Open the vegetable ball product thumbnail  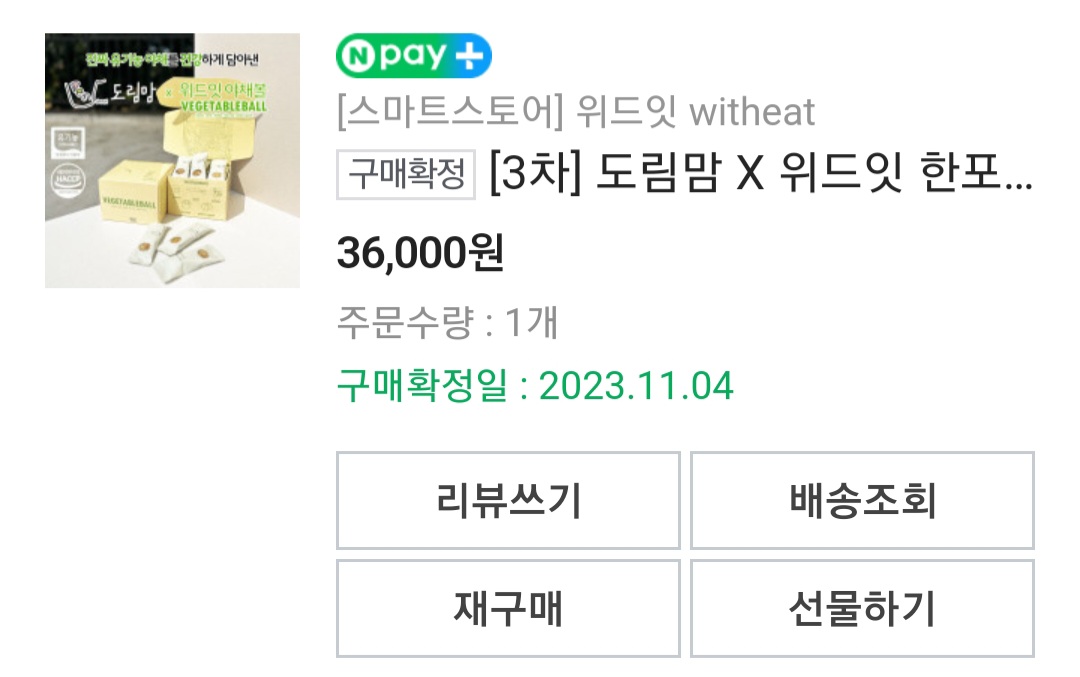point(172,160)
